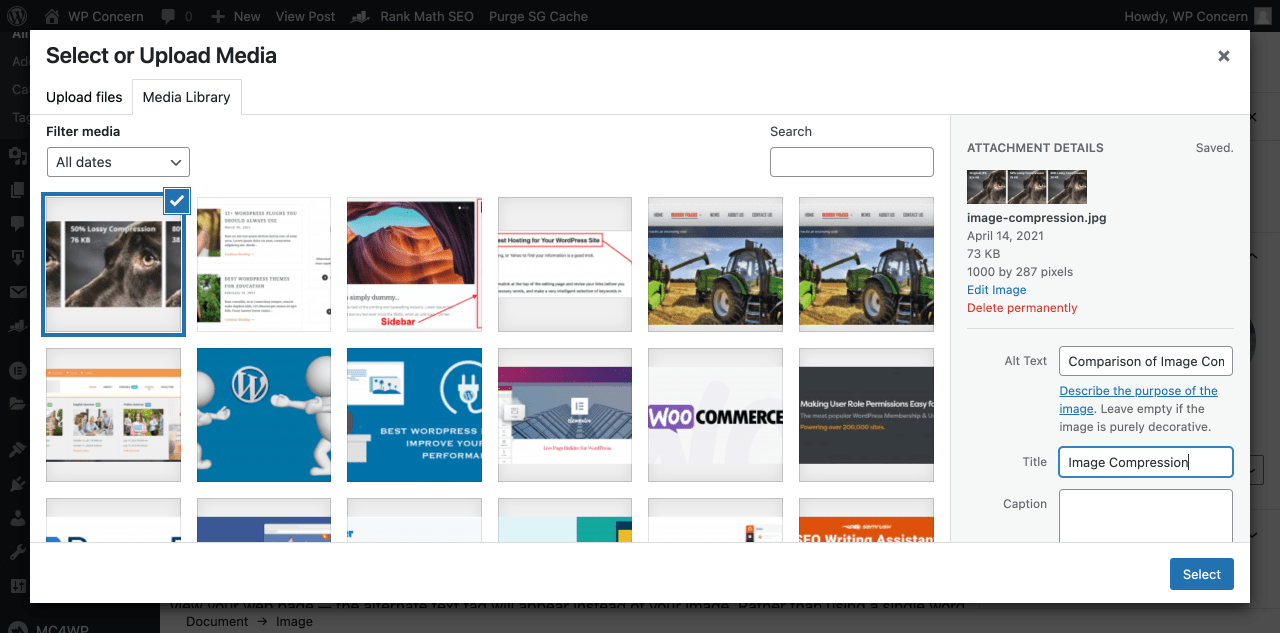Focus the media Search field
This screenshot has height=633, width=1280.
tap(851, 162)
